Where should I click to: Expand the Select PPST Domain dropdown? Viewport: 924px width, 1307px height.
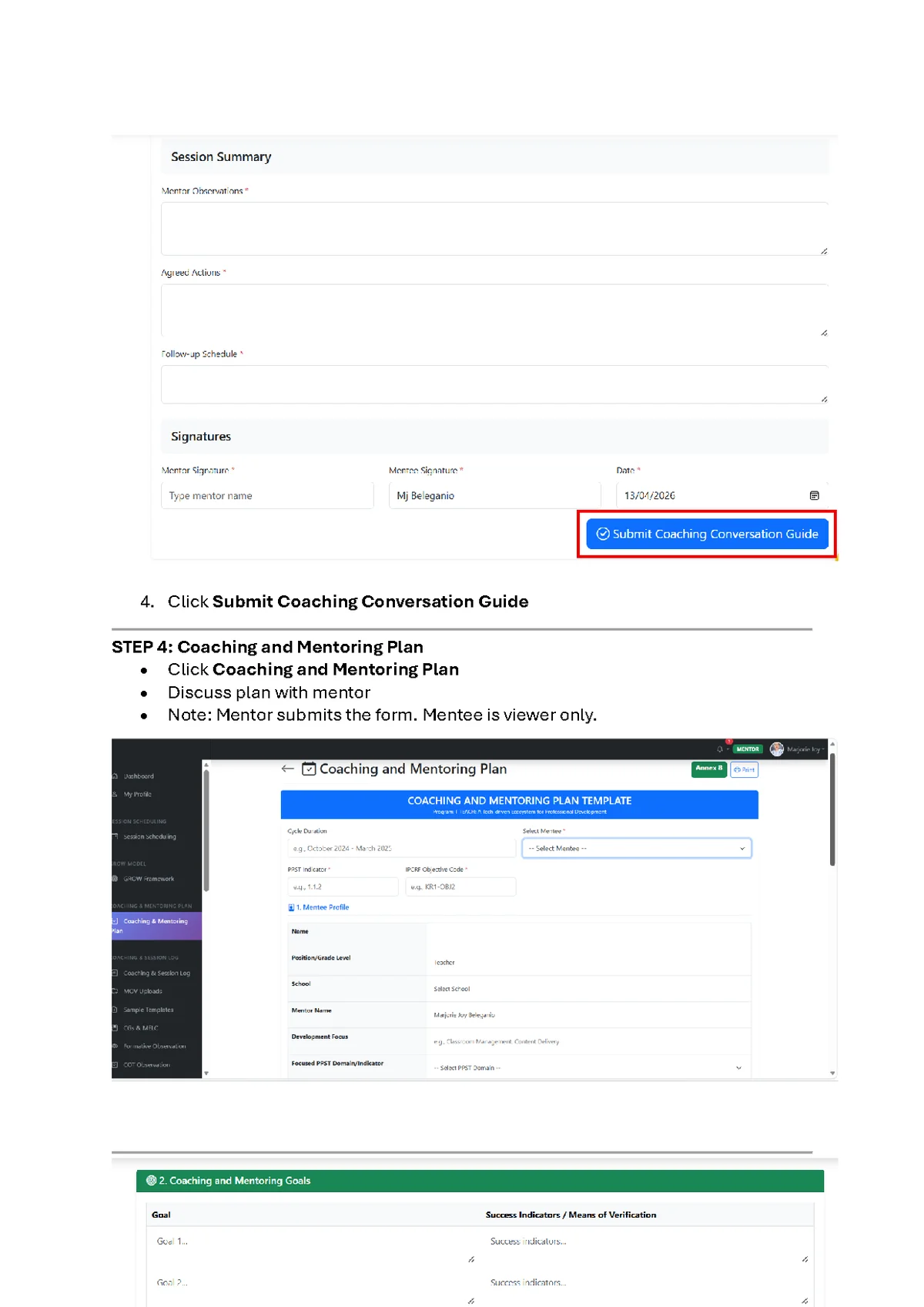(588, 1068)
